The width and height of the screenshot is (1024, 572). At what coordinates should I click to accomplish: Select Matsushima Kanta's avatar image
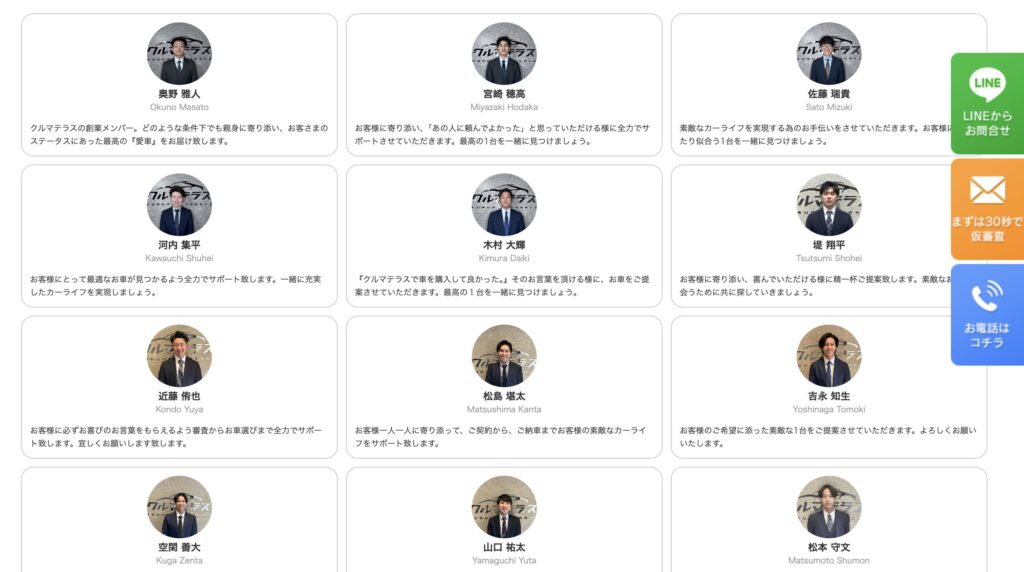pos(504,356)
